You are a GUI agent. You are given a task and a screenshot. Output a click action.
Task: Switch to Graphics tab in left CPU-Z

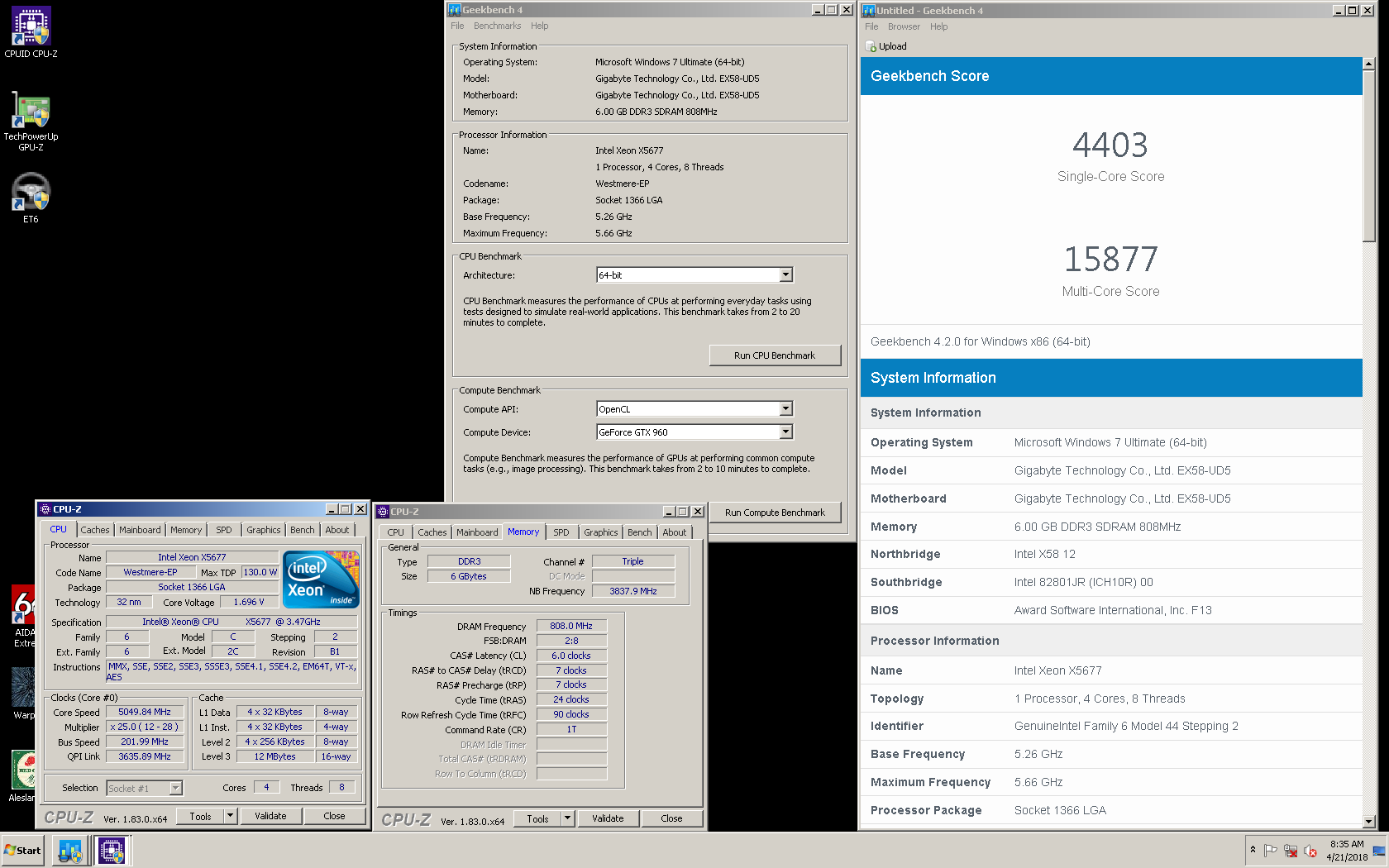coord(264,530)
